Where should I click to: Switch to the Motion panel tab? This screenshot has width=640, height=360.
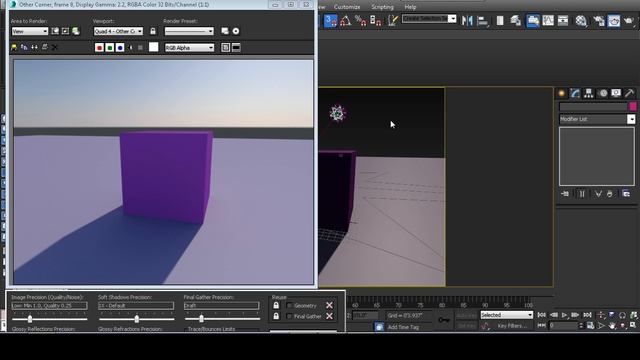(602, 93)
